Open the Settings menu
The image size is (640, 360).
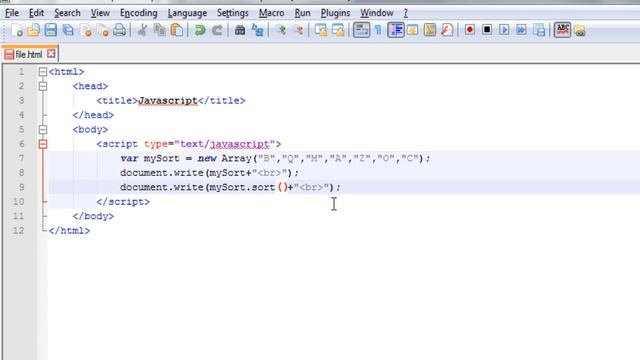click(233, 13)
